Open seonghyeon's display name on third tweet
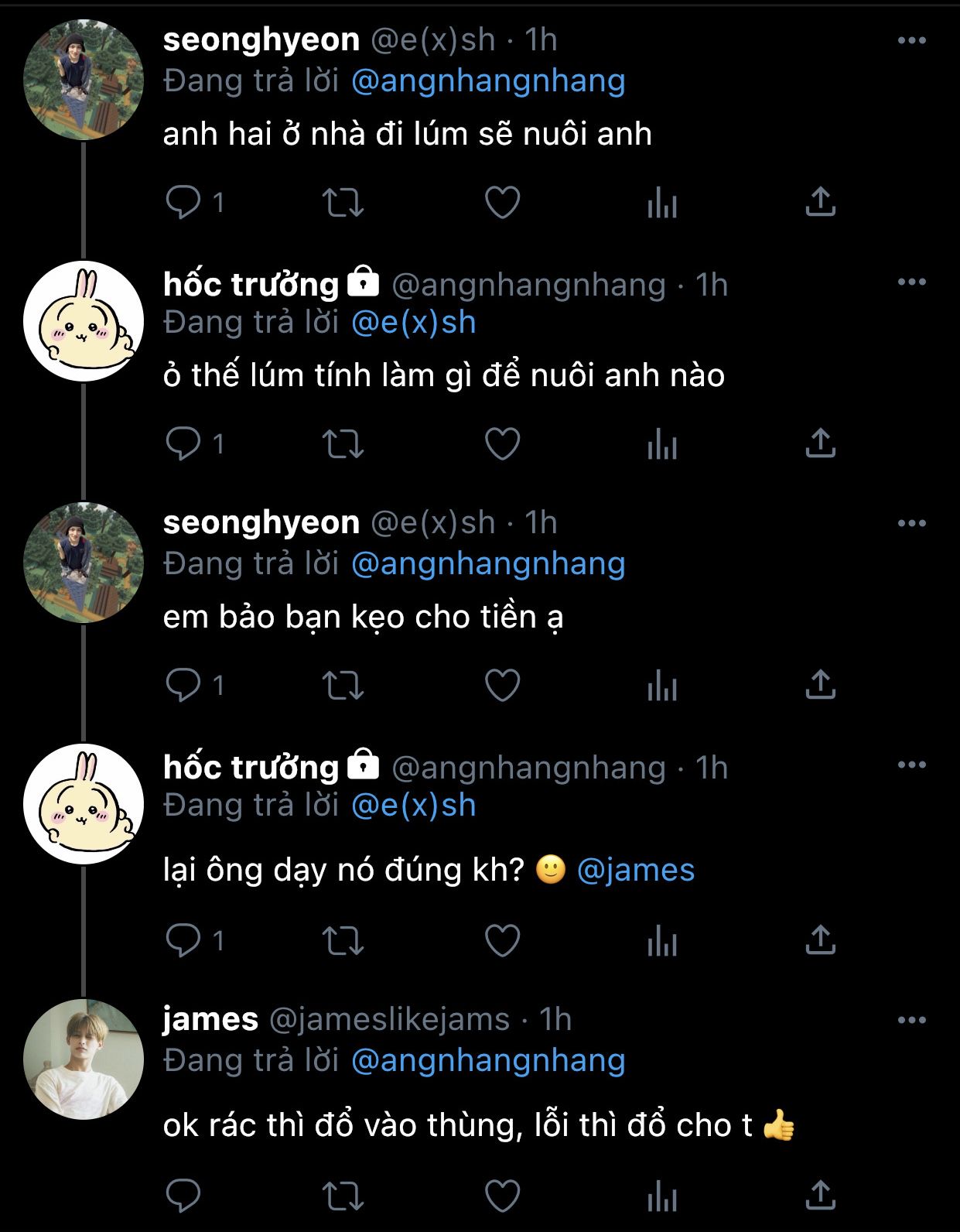The height and width of the screenshot is (1232, 960). coord(261,523)
